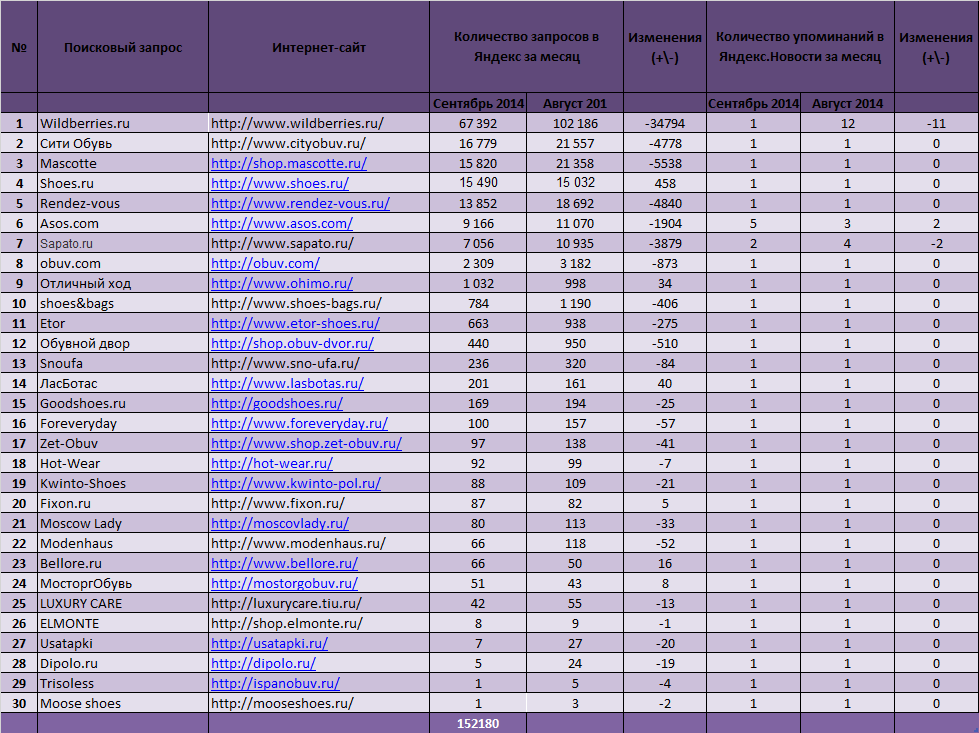Follow the usatapki.ru hyperlink
Image resolution: width=979 pixels, height=733 pixels.
269,643
